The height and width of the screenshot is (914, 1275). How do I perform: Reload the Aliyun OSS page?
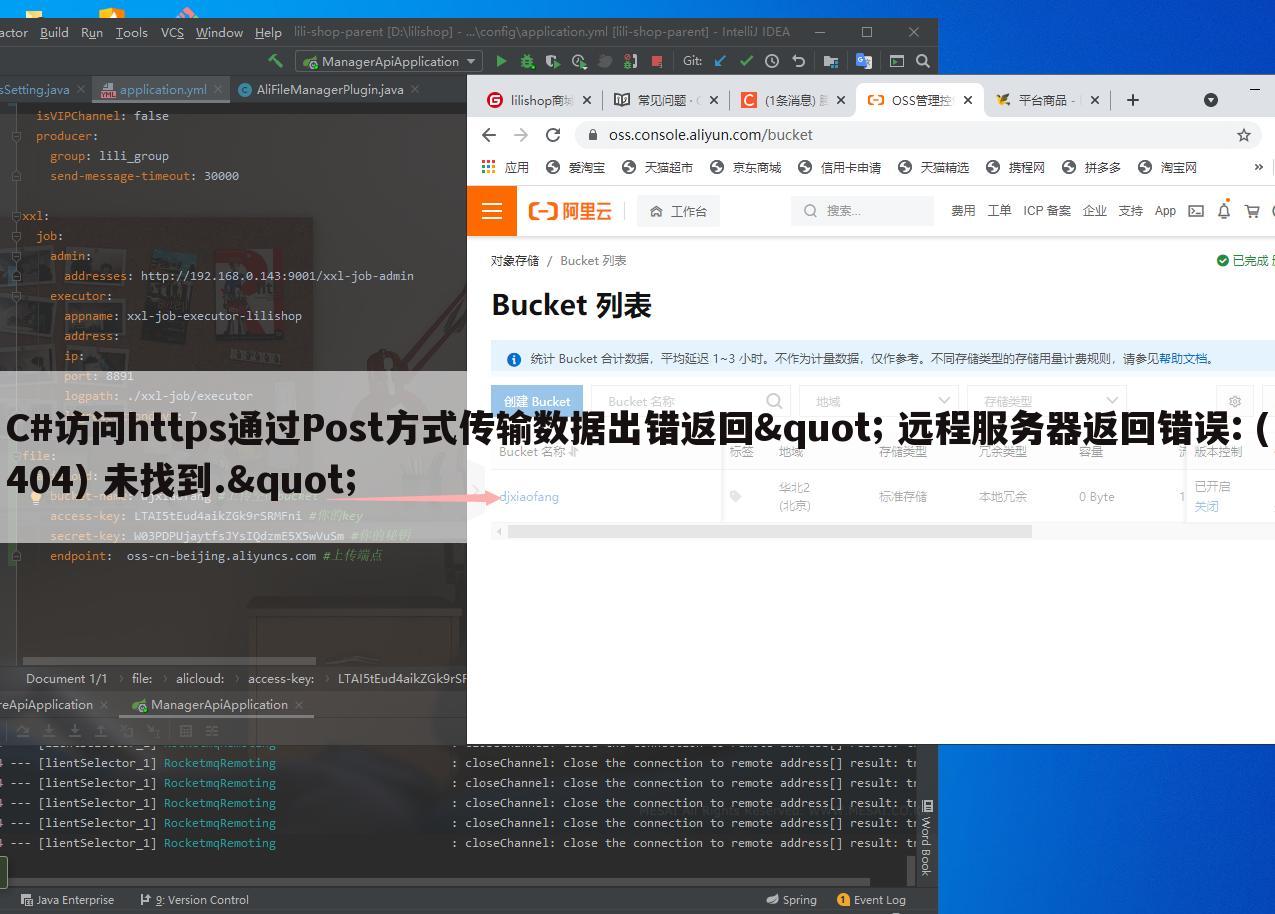click(553, 135)
